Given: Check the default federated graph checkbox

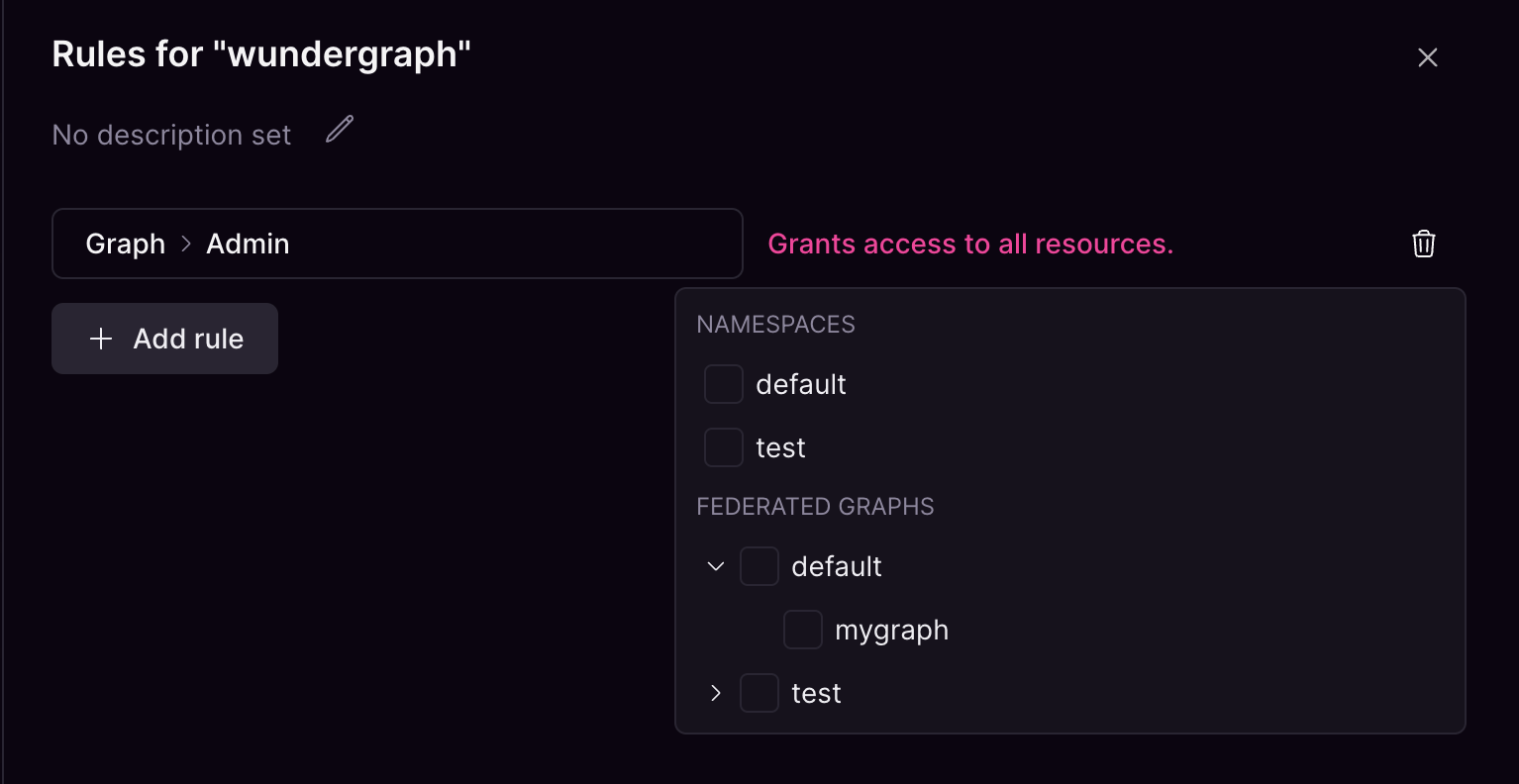Looking at the screenshot, I should [x=759, y=565].
